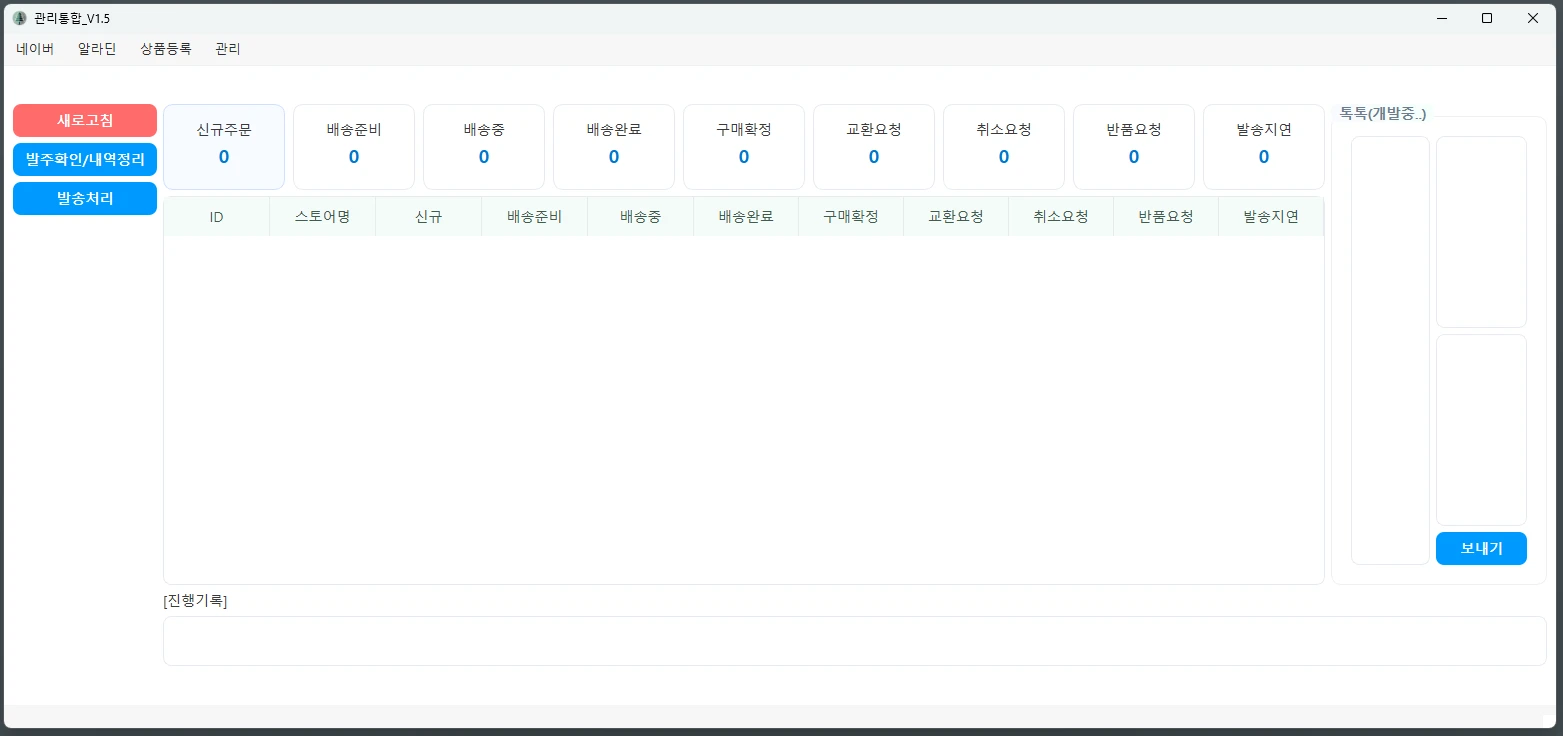This screenshot has height=736, width=1563.
Task: Select the 발송지연 status card
Action: 1264,147
